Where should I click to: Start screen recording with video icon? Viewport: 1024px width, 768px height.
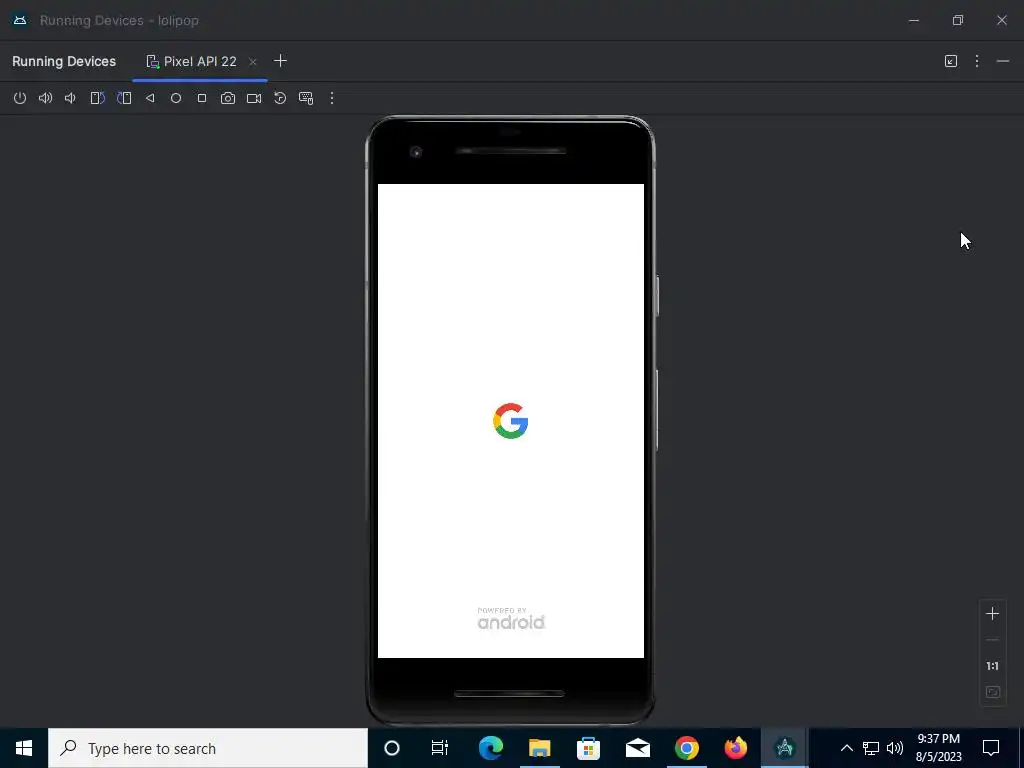(254, 98)
